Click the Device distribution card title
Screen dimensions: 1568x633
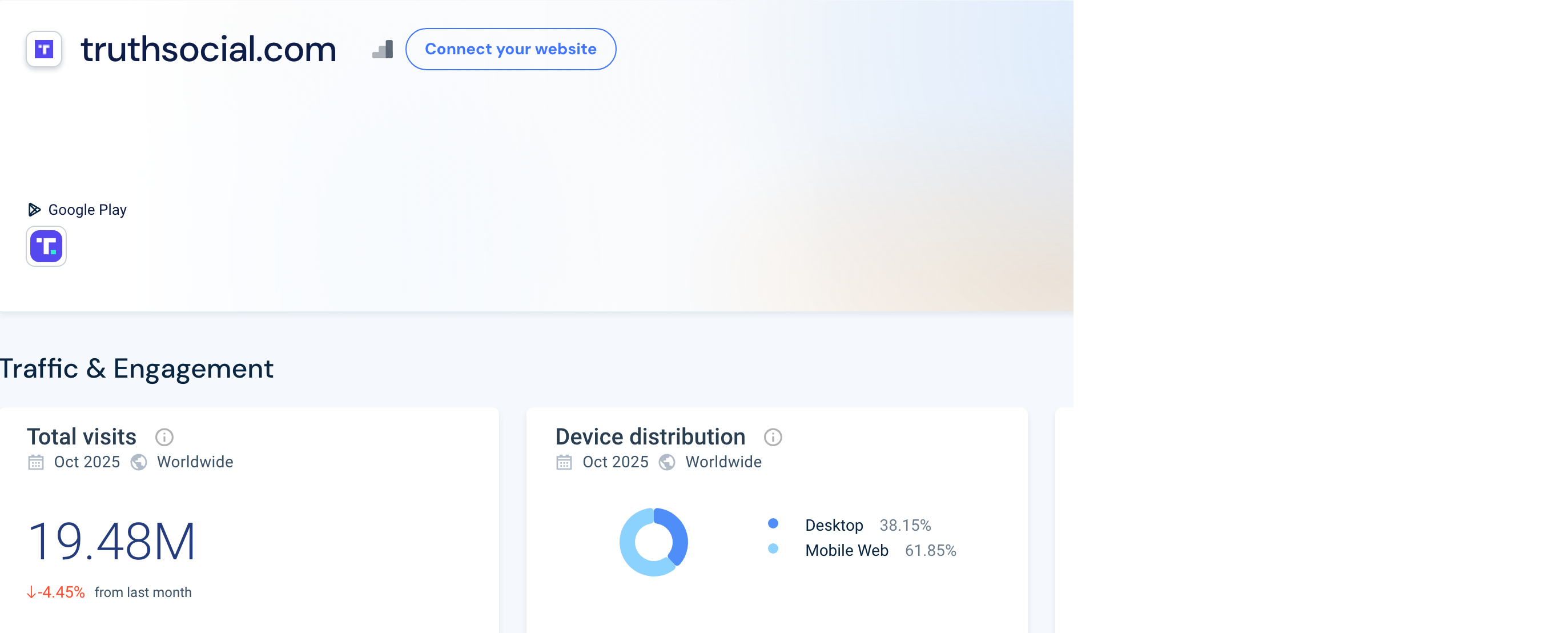click(650, 437)
